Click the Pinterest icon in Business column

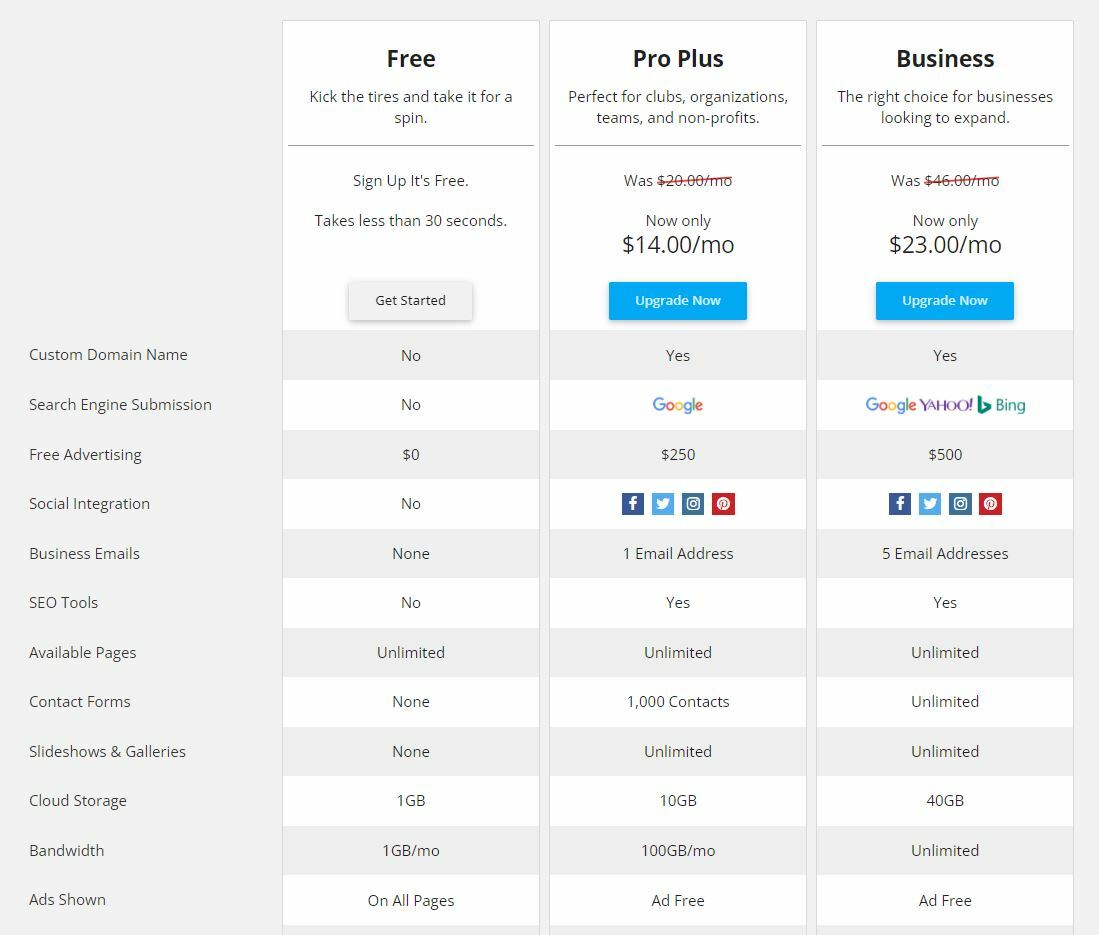pyautogui.click(x=990, y=503)
